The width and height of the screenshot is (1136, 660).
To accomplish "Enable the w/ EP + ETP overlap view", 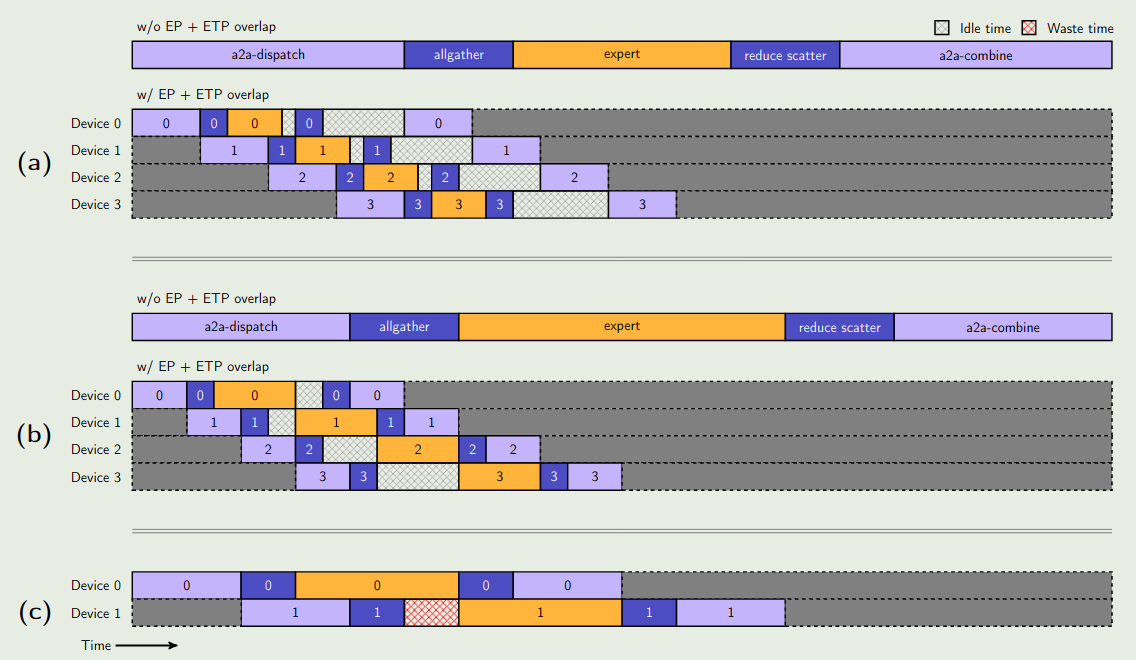I will coord(202,94).
